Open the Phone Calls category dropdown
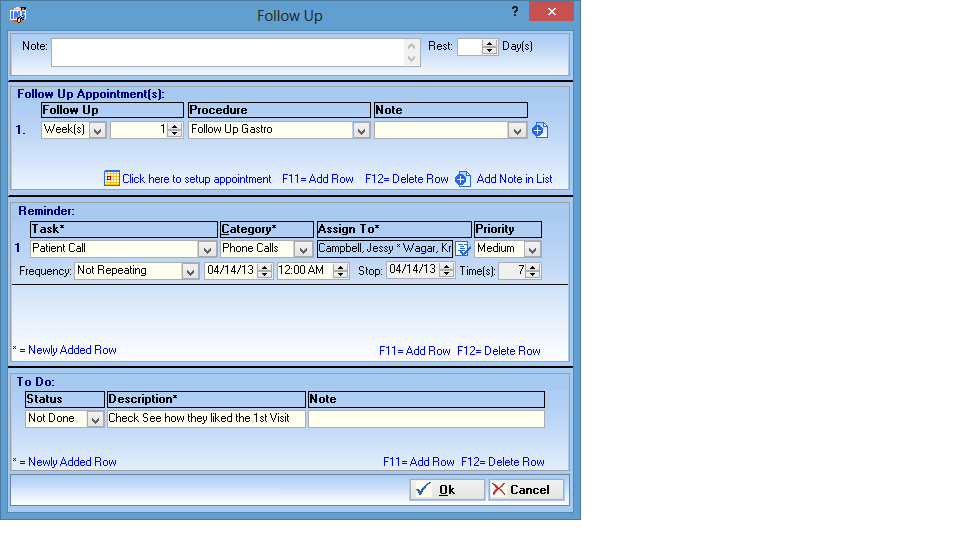Image resolution: width=976 pixels, height=536 pixels. [x=303, y=249]
